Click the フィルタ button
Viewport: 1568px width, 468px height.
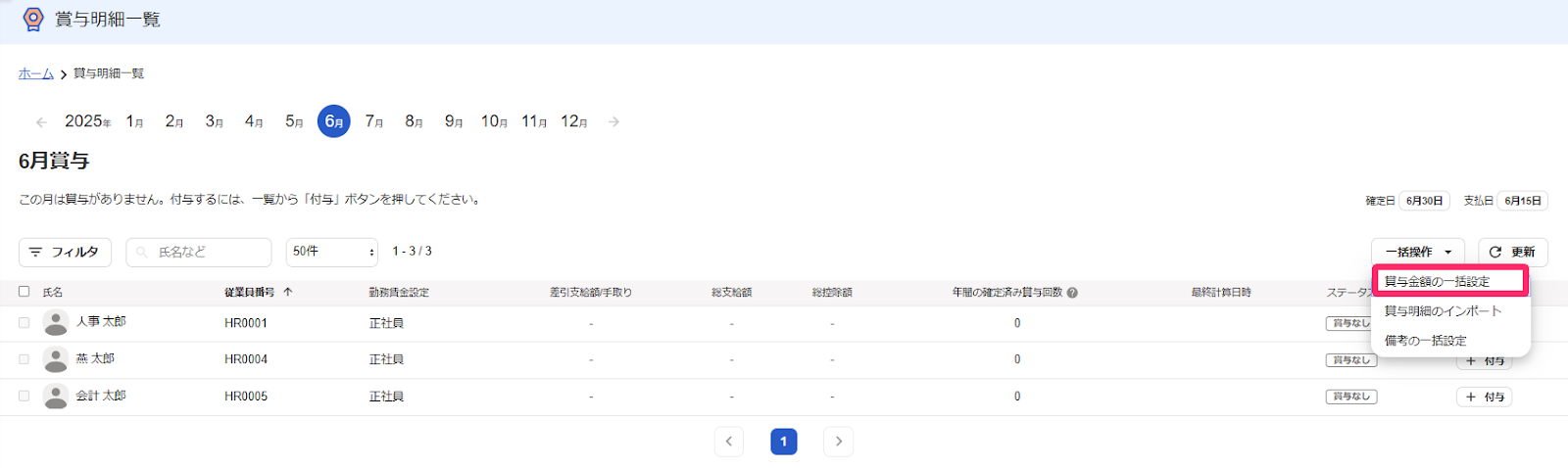[65, 253]
